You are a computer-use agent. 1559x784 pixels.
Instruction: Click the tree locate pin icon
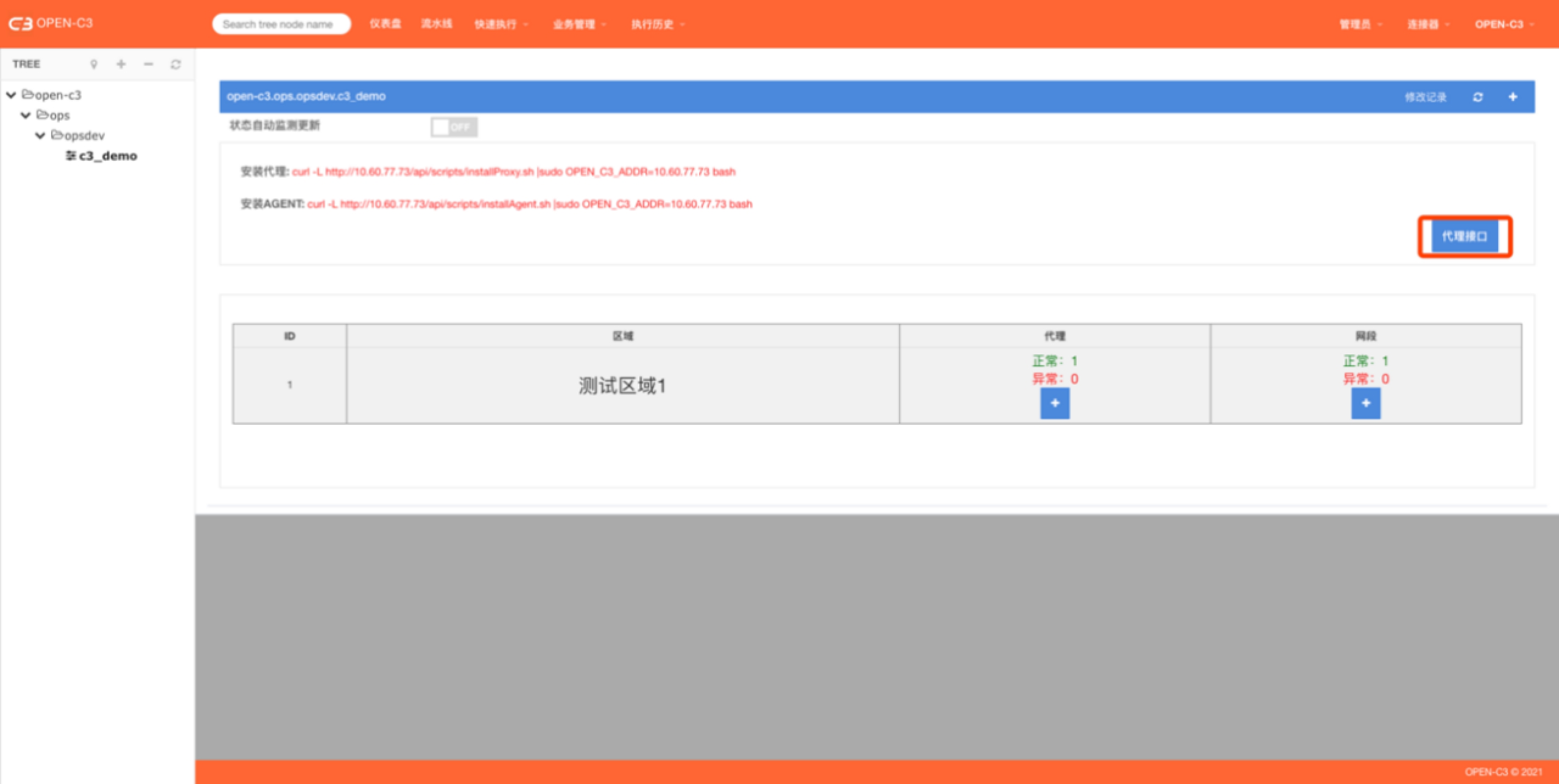pyautogui.click(x=94, y=64)
